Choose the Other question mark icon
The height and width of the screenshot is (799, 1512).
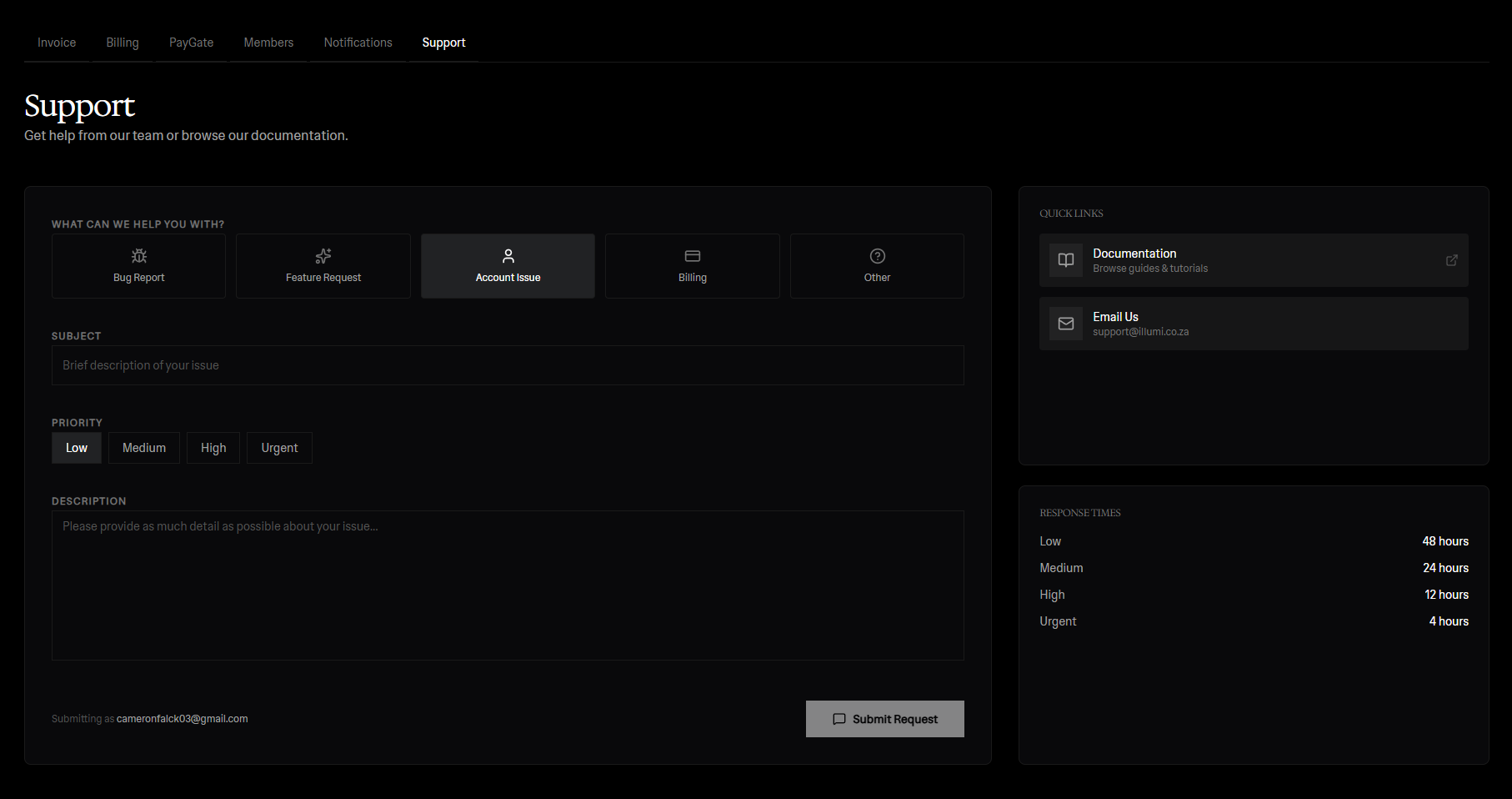pos(877,256)
